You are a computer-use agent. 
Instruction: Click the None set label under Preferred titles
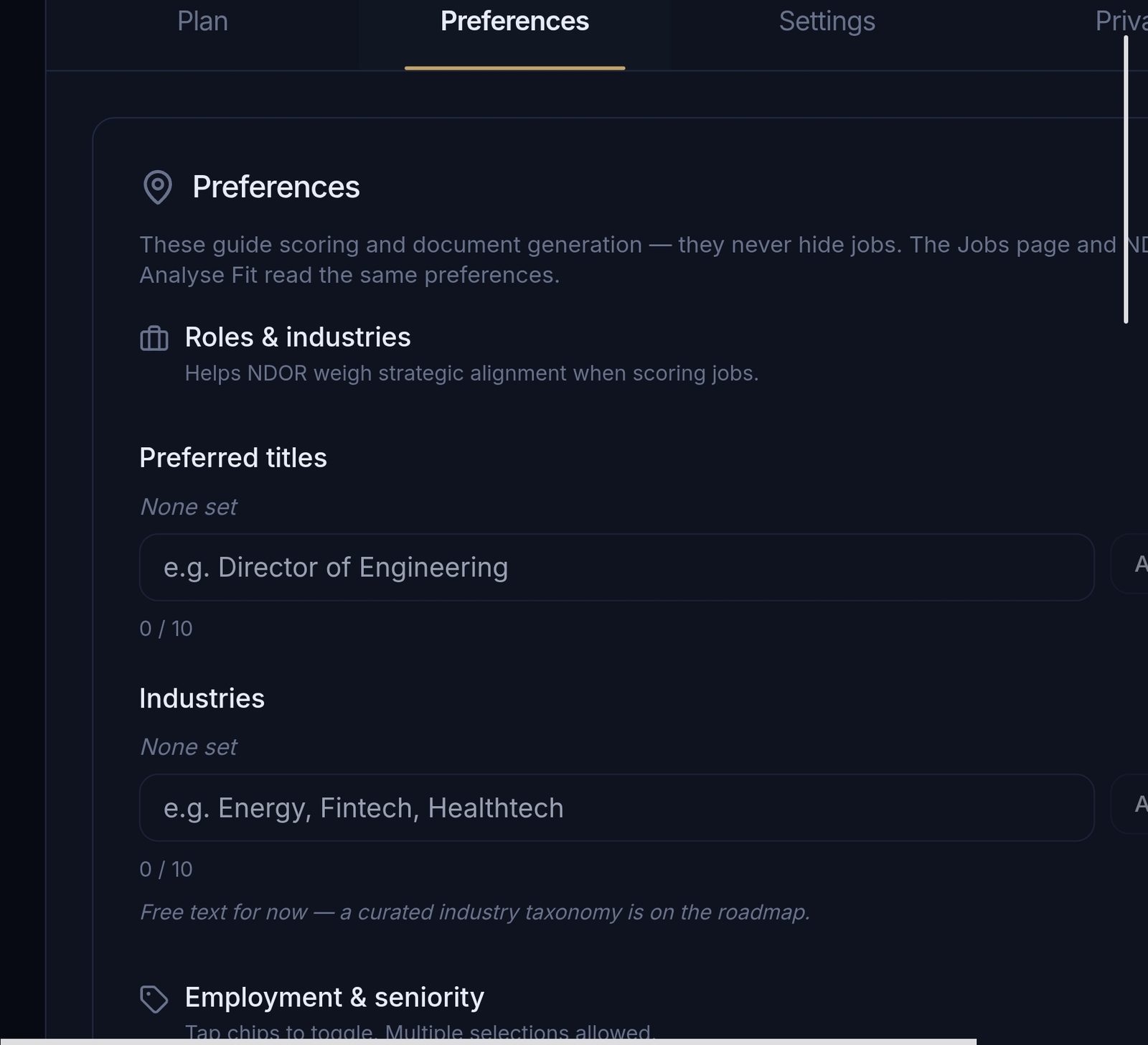tap(188, 507)
